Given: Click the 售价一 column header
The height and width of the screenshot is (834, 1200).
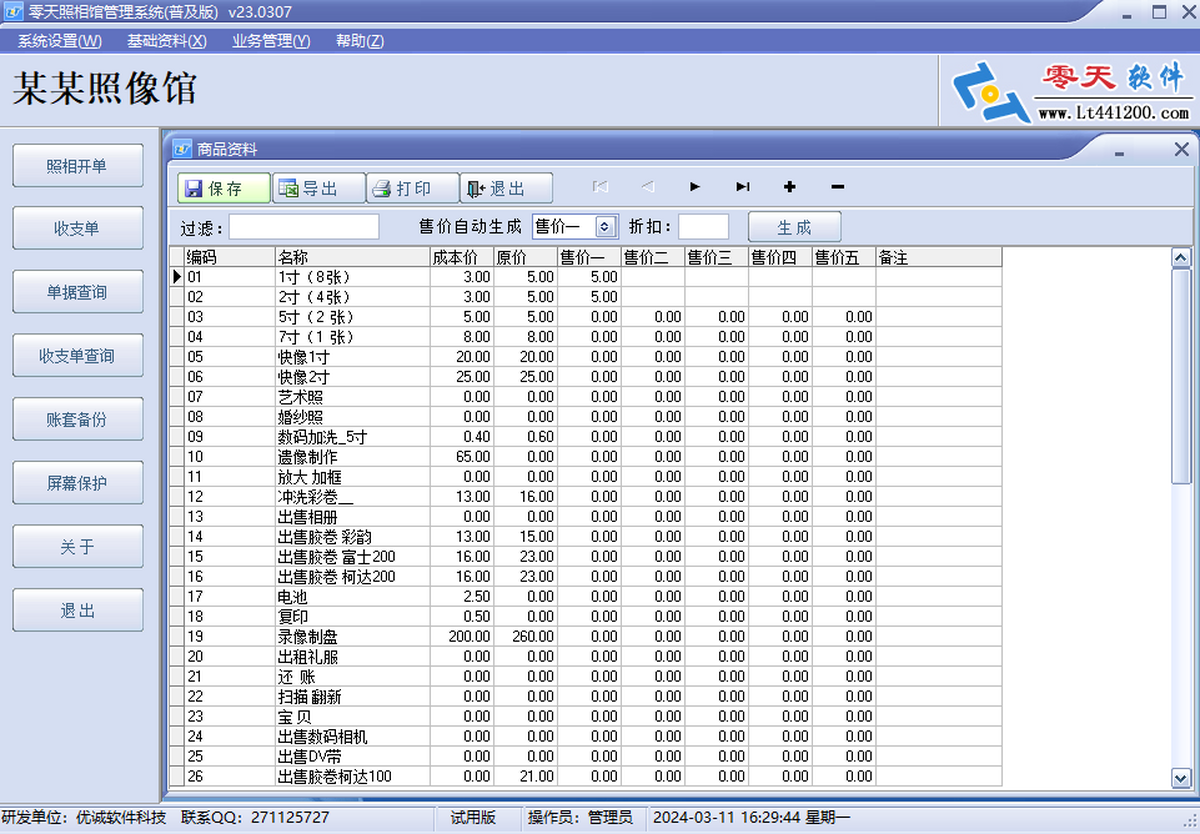Looking at the screenshot, I should [590, 257].
